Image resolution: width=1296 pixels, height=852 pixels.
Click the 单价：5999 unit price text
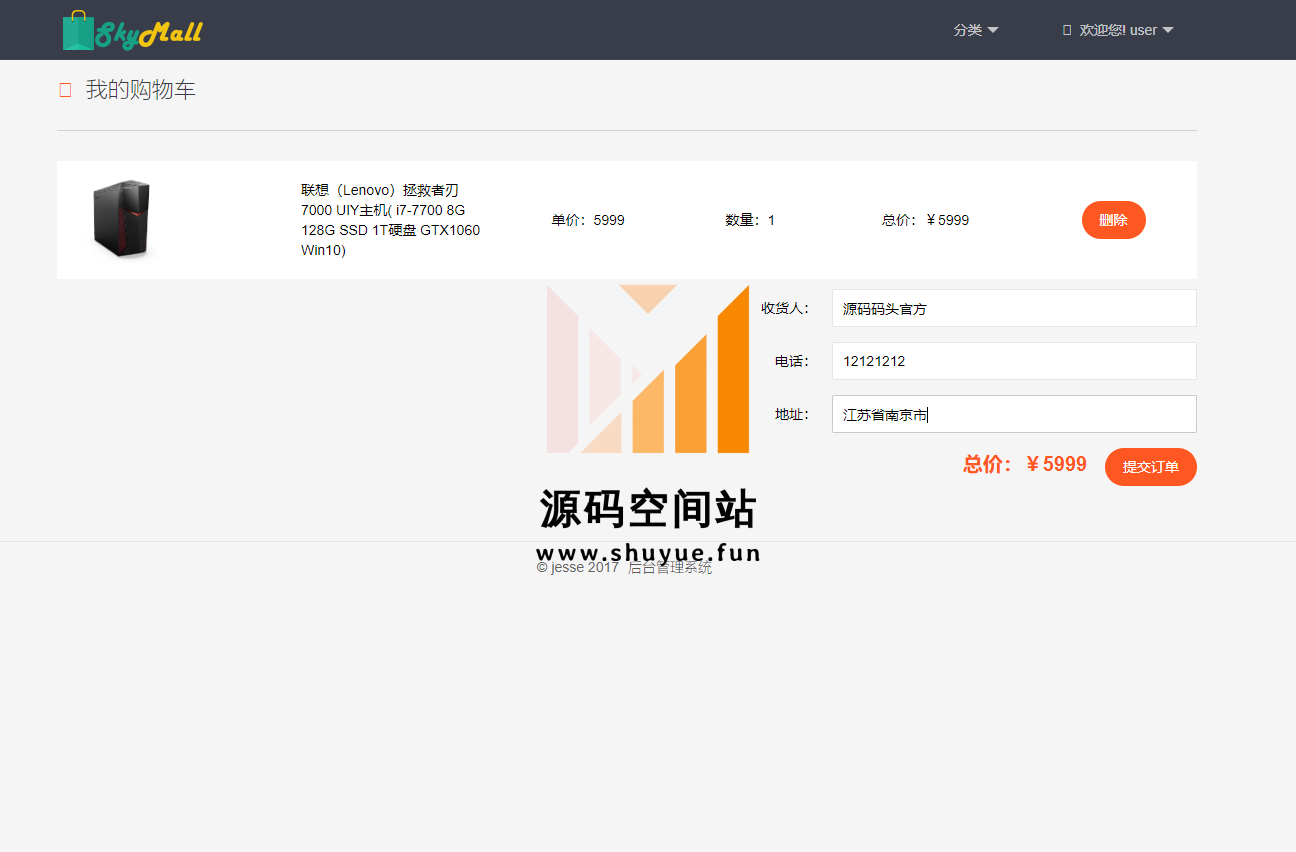[x=588, y=220]
